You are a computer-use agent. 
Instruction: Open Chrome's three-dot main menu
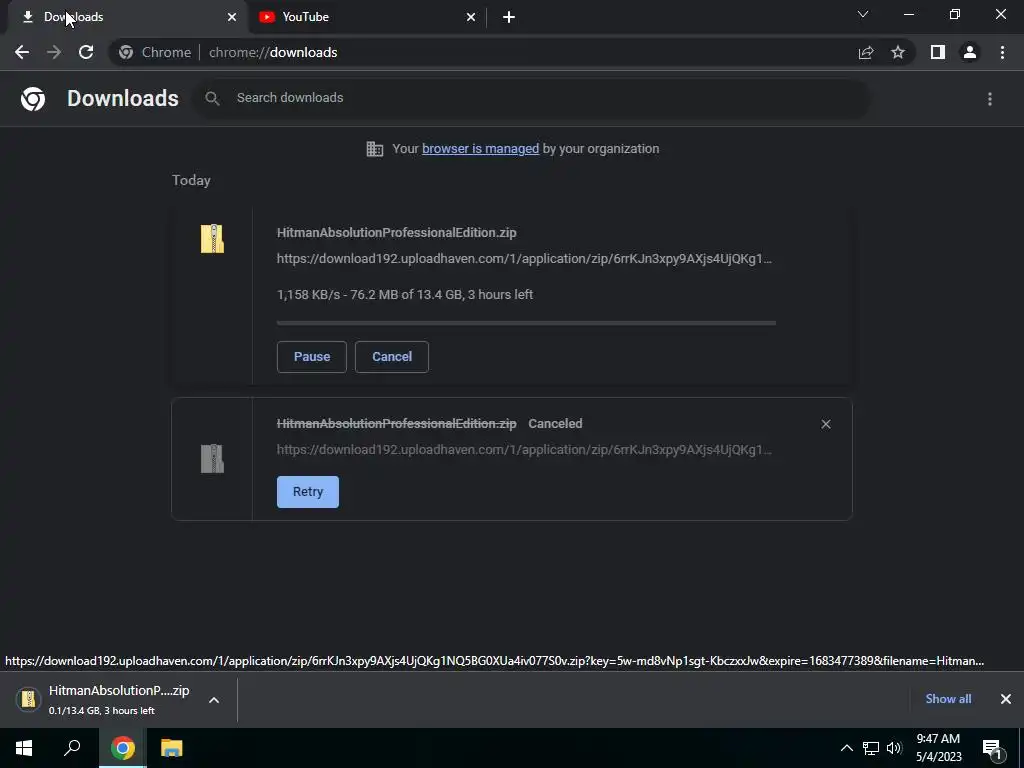1002,52
